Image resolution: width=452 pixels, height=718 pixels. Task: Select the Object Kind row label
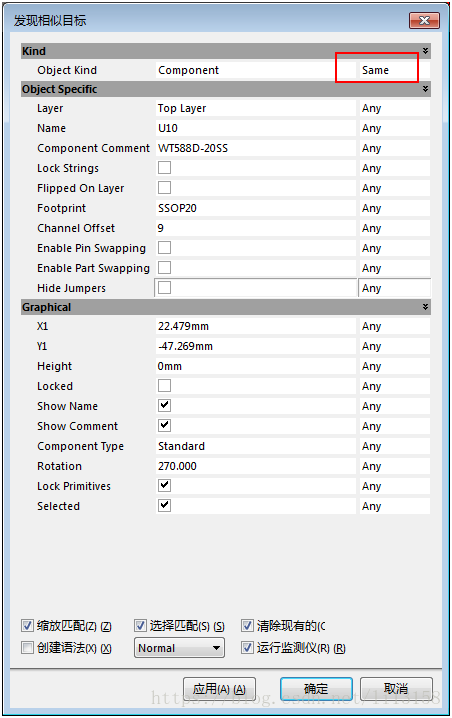[67, 70]
